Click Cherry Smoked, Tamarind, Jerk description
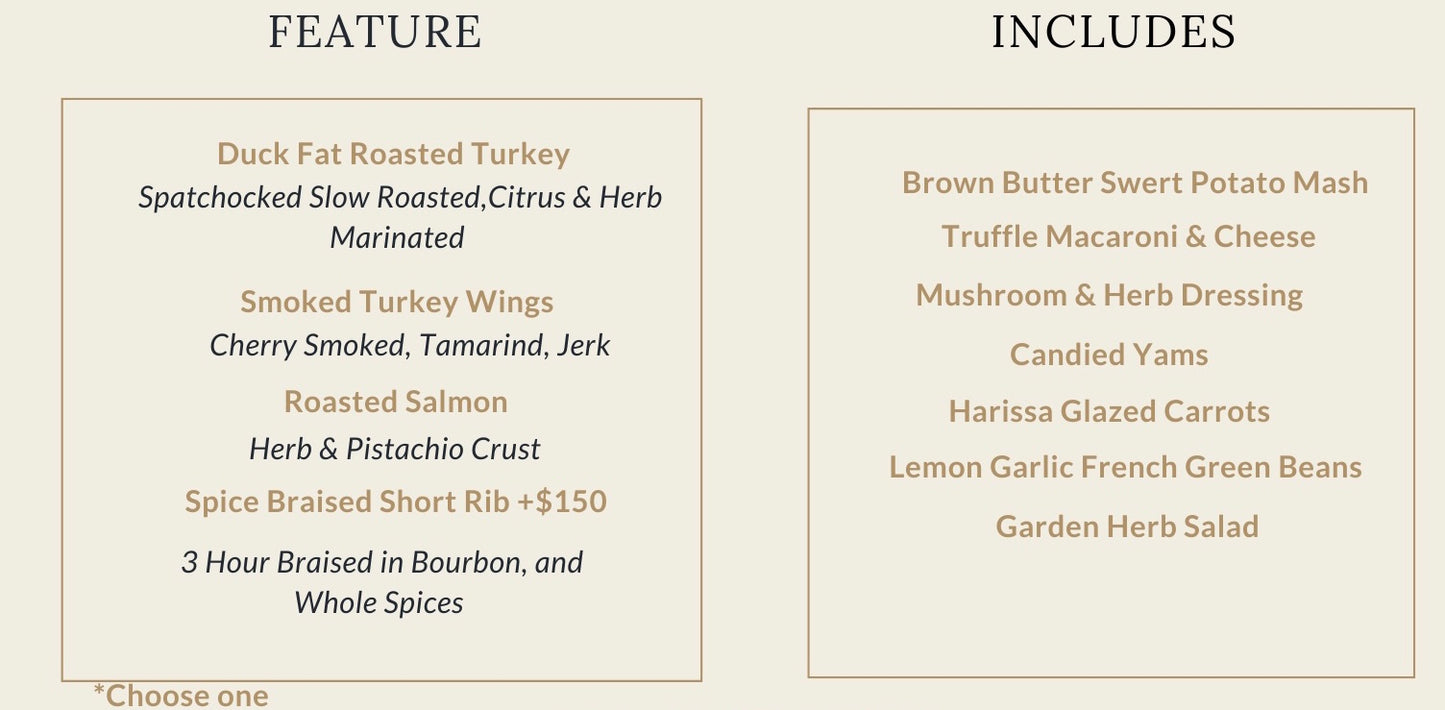The width and height of the screenshot is (1445, 710). 410,346
